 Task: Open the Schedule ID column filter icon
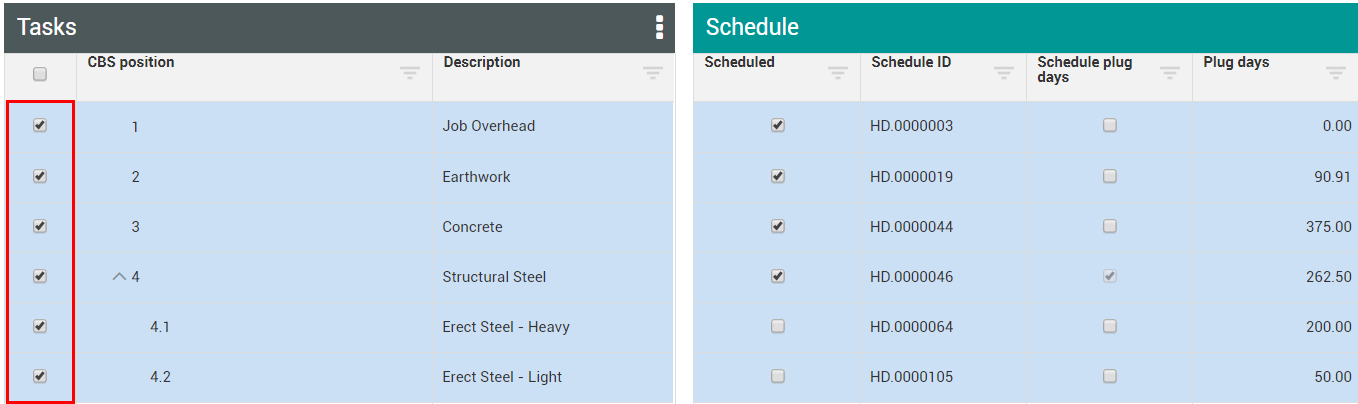tap(1004, 72)
